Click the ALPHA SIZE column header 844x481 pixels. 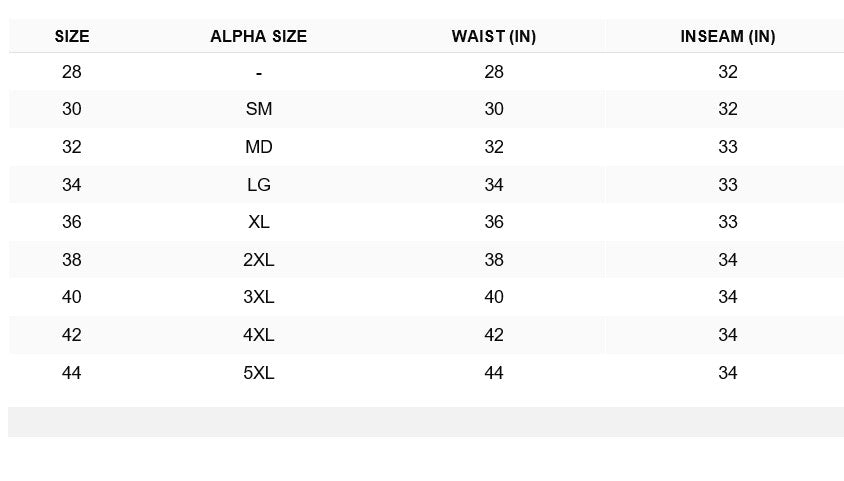258,36
